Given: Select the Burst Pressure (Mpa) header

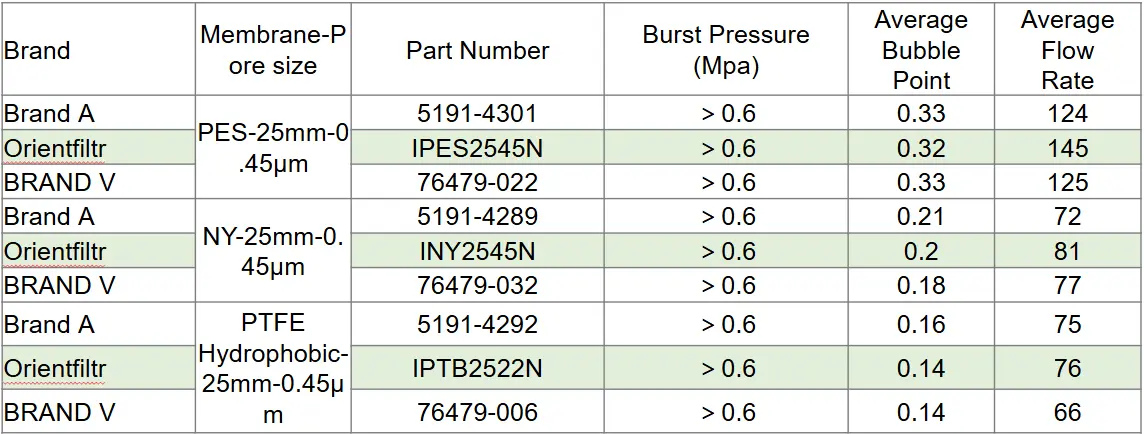Looking at the screenshot, I should click(x=725, y=51).
